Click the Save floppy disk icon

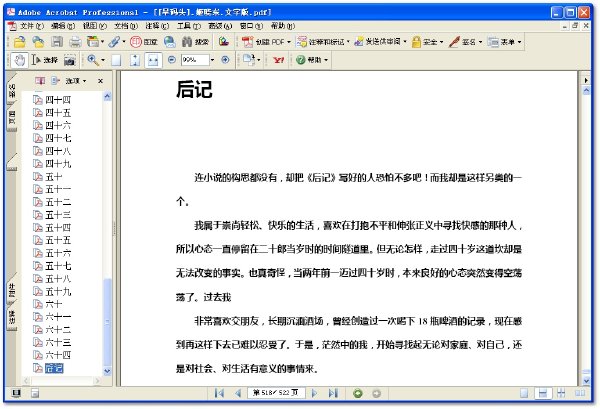point(57,42)
